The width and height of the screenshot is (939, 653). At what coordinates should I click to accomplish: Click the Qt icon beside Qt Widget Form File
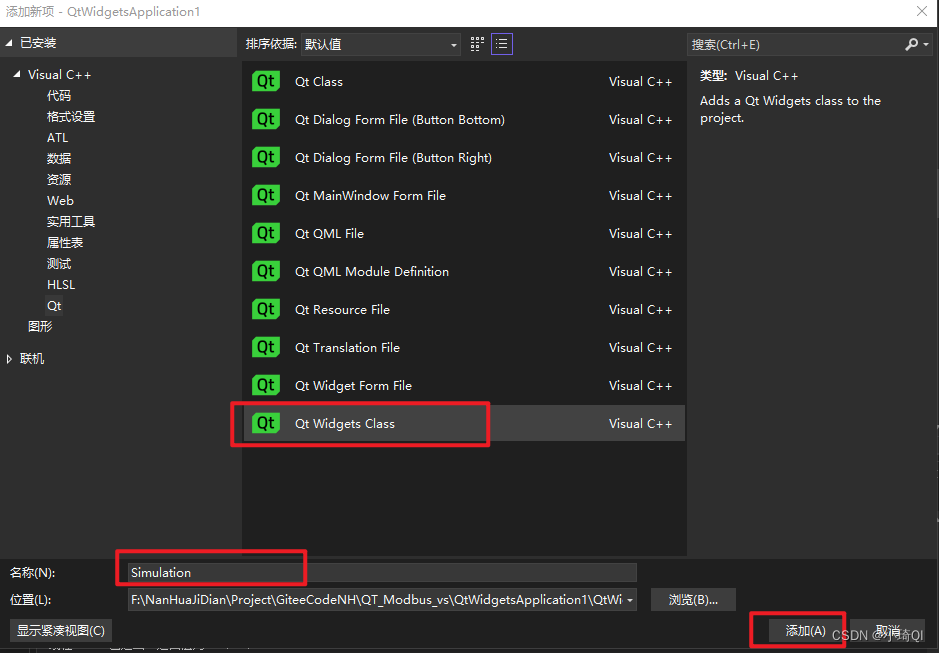(266, 385)
